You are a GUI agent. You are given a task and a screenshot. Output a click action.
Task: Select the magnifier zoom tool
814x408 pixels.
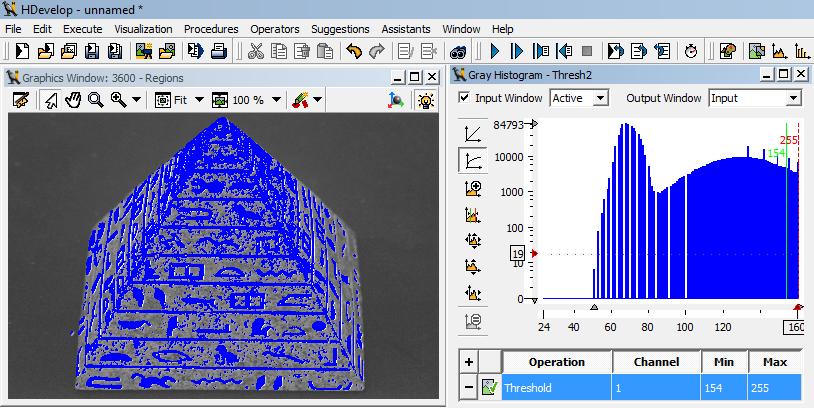click(96, 100)
